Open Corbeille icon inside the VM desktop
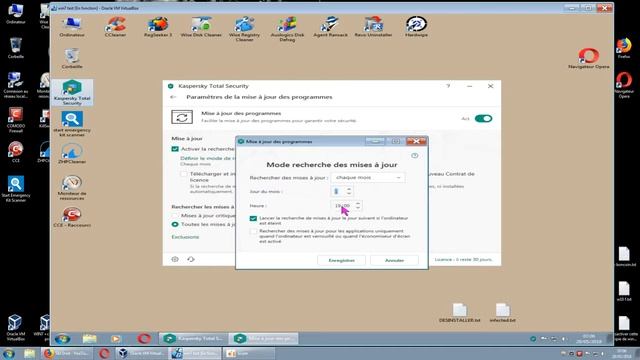This screenshot has width=640, height=360. pyautogui.click(x=72, y=58)
